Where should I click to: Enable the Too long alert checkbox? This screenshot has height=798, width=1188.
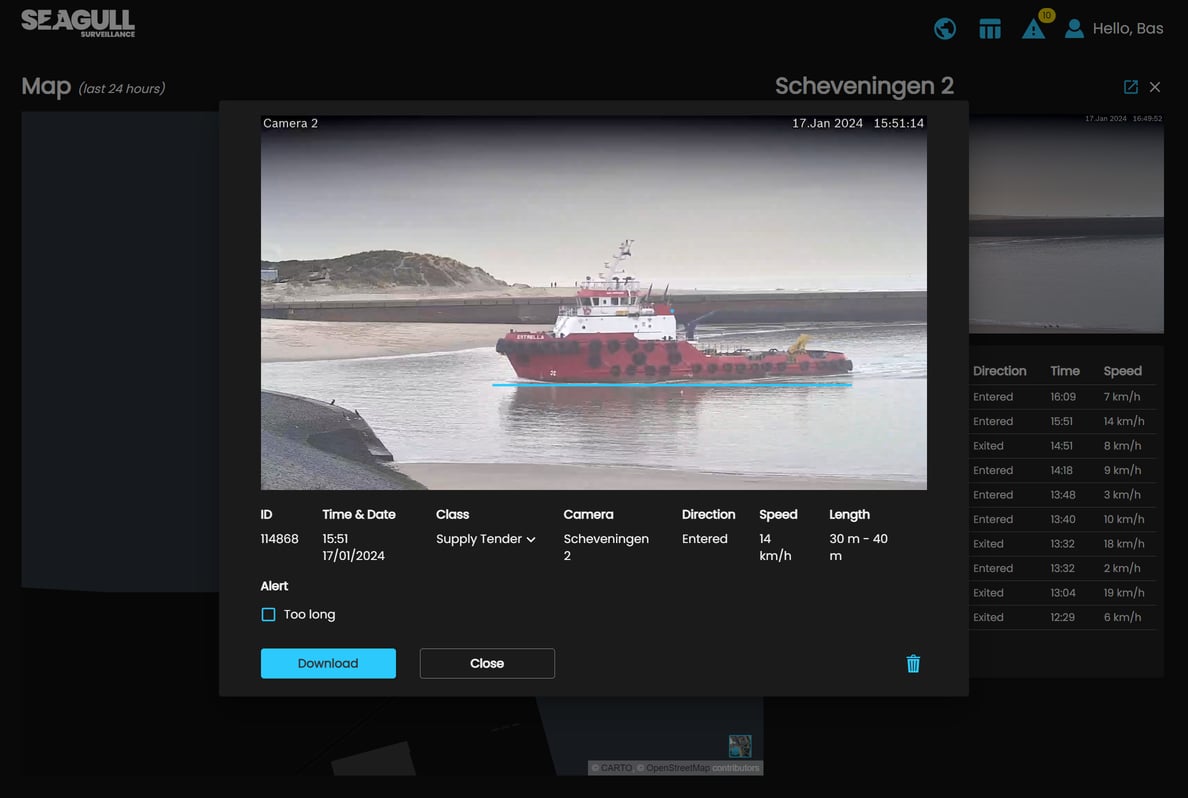pos(268,615)
